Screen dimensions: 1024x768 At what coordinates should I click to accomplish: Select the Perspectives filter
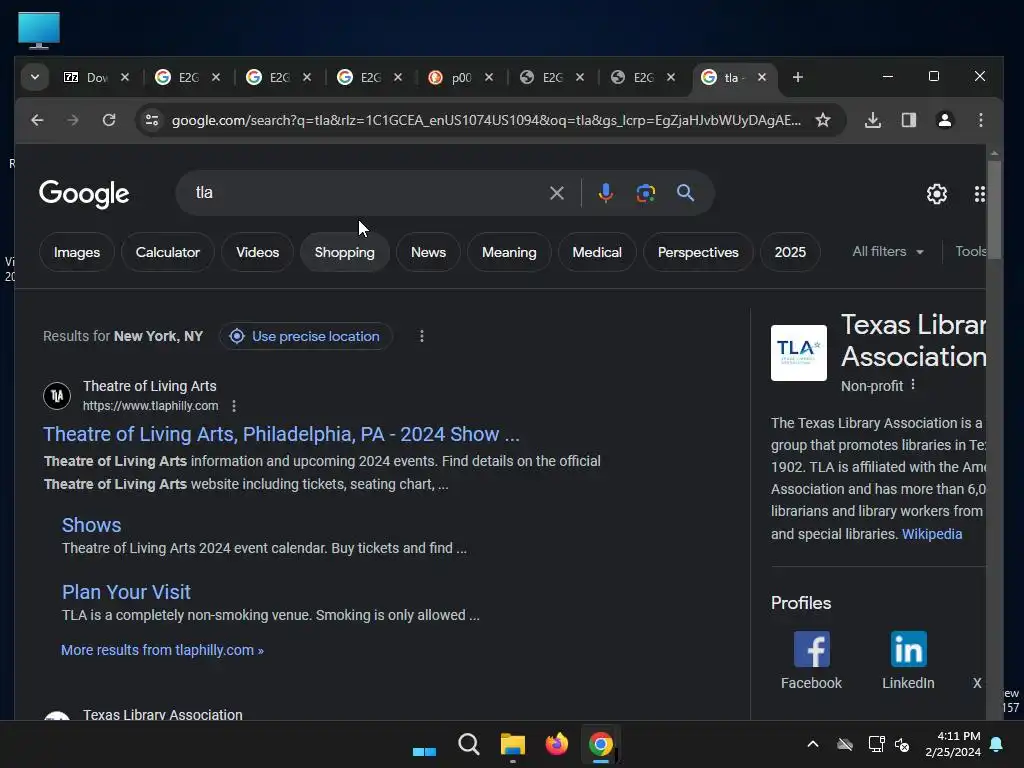pos(698,252)
